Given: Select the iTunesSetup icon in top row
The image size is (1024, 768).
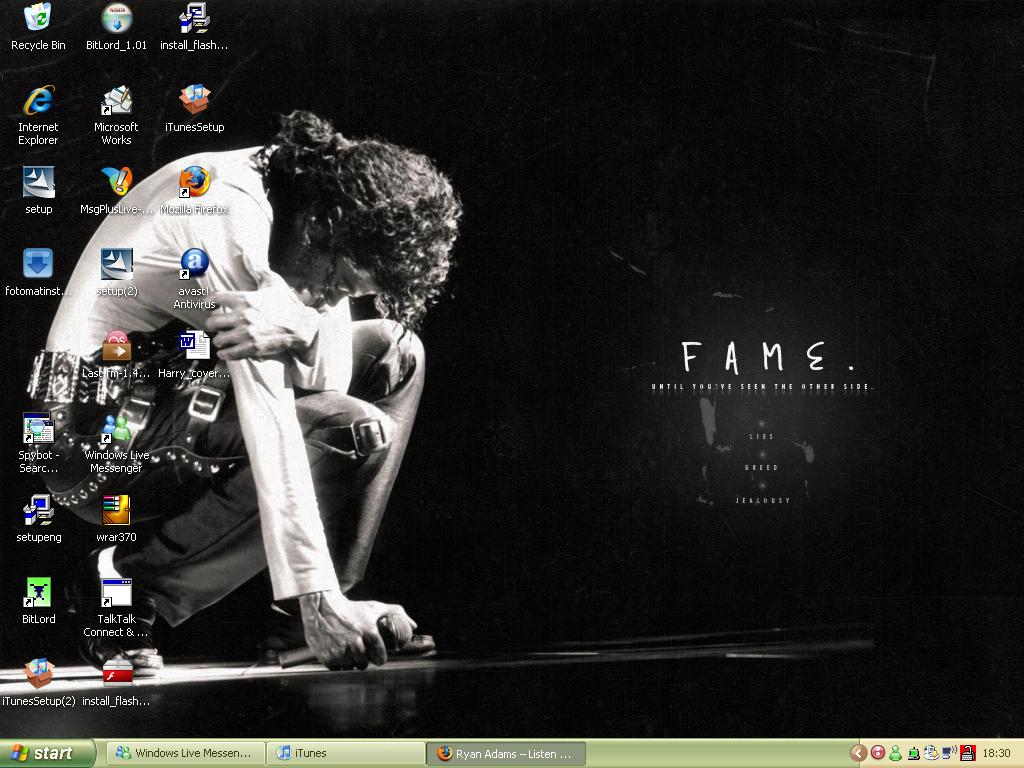Looking at the screenshot, I should click(194, 102).
